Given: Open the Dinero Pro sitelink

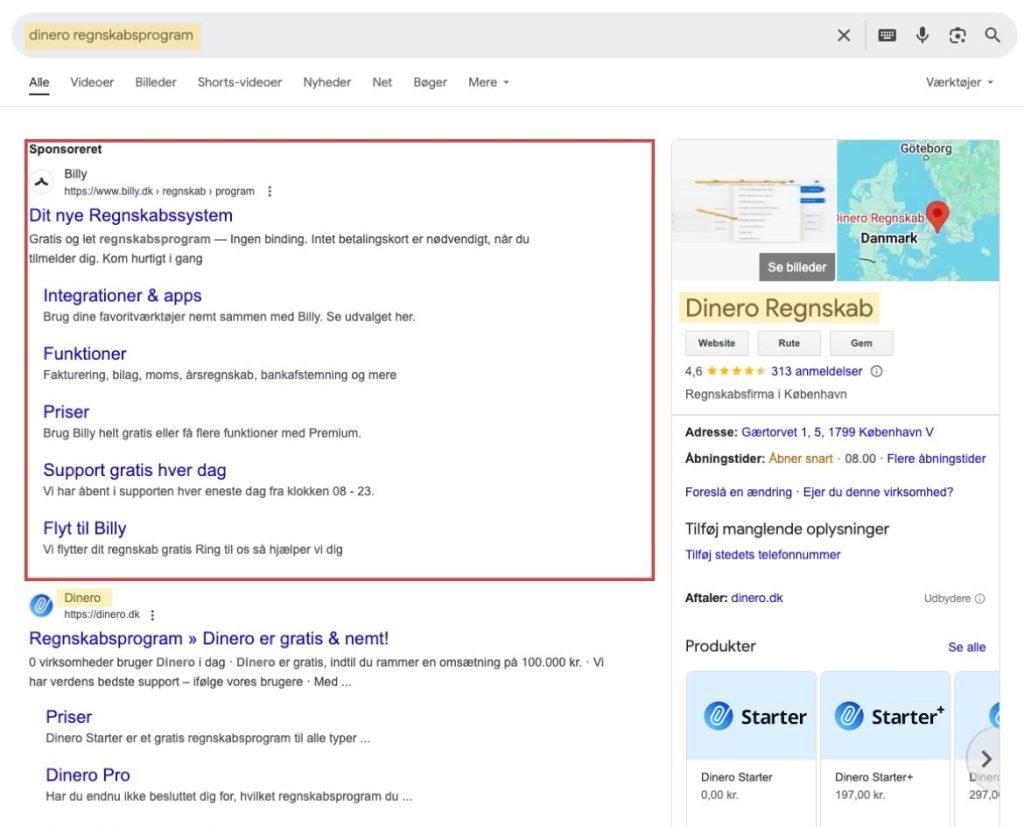Looking at the screenshot, I should (x=88, y=775).
